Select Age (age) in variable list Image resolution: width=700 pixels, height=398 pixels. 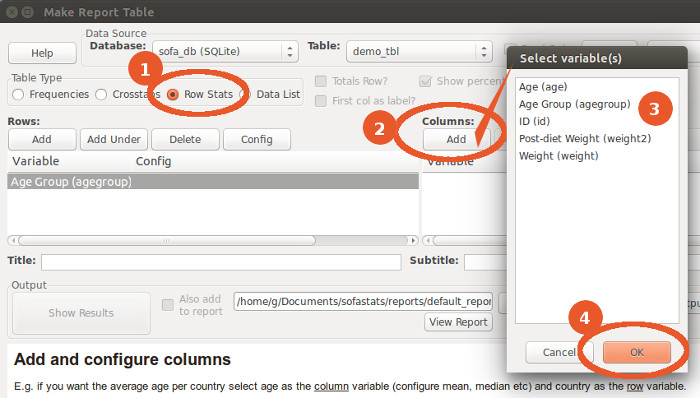pyautogui.click(x=543, y=87)
